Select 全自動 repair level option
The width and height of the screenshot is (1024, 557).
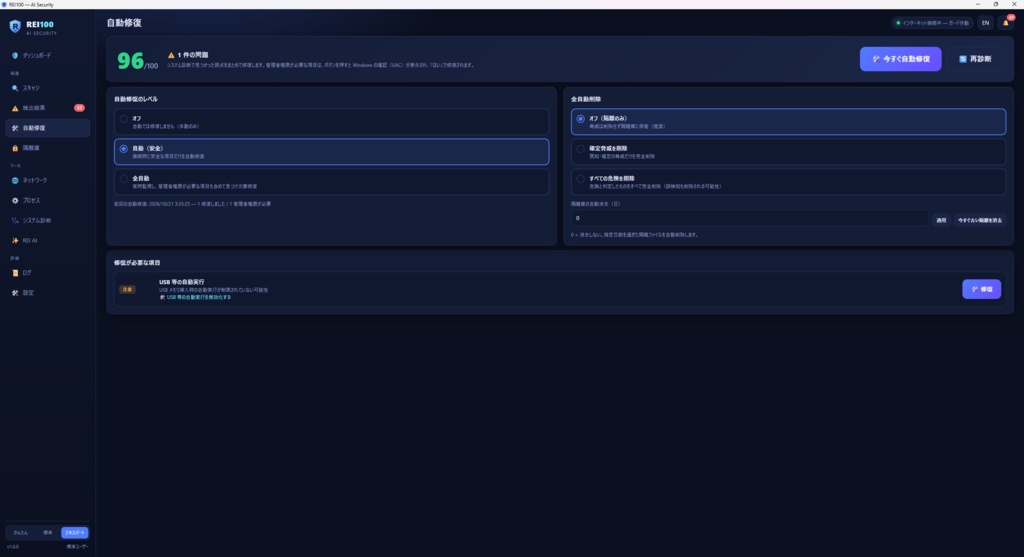331,182
